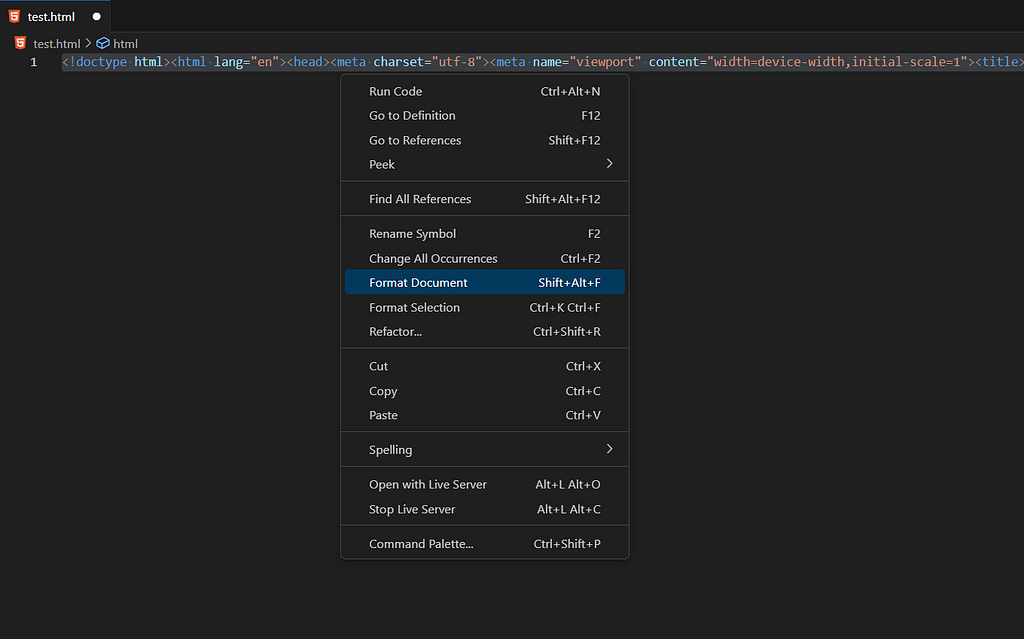The image size is (1024, 639).
Task: Click the html symbol cube icon in breadcrumb
Action: tap(103, 43)
